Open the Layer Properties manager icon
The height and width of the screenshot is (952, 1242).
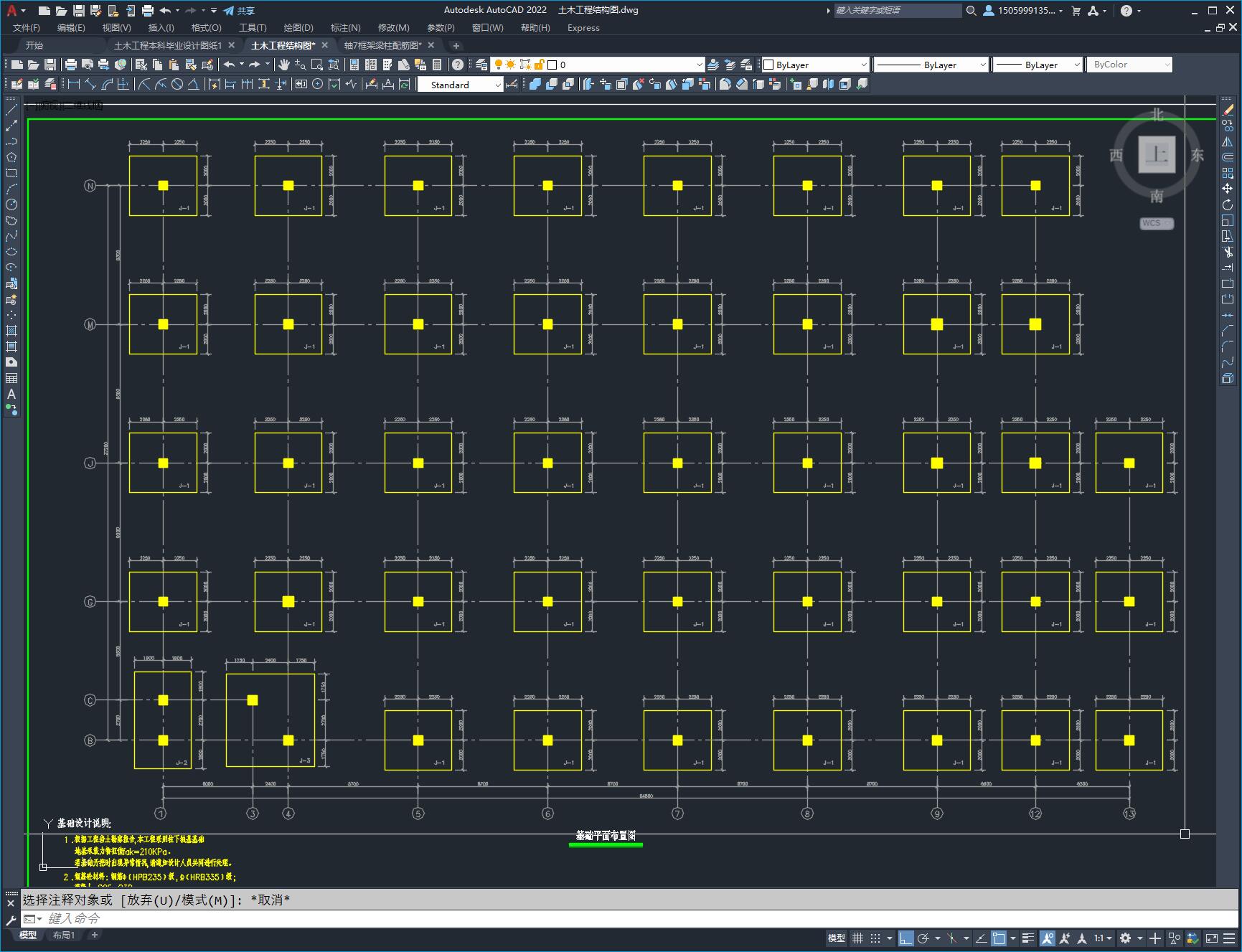point(481,65)
